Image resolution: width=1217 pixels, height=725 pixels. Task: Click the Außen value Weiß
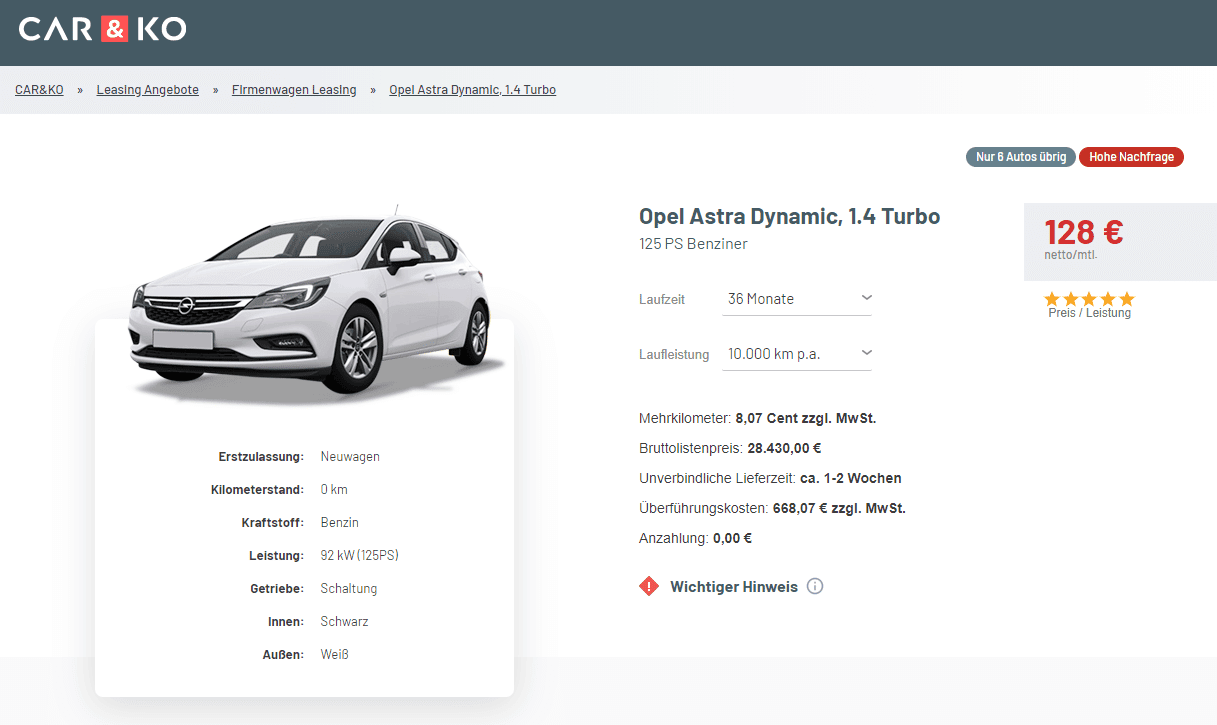pyautogui.click(x=335, y=655)
